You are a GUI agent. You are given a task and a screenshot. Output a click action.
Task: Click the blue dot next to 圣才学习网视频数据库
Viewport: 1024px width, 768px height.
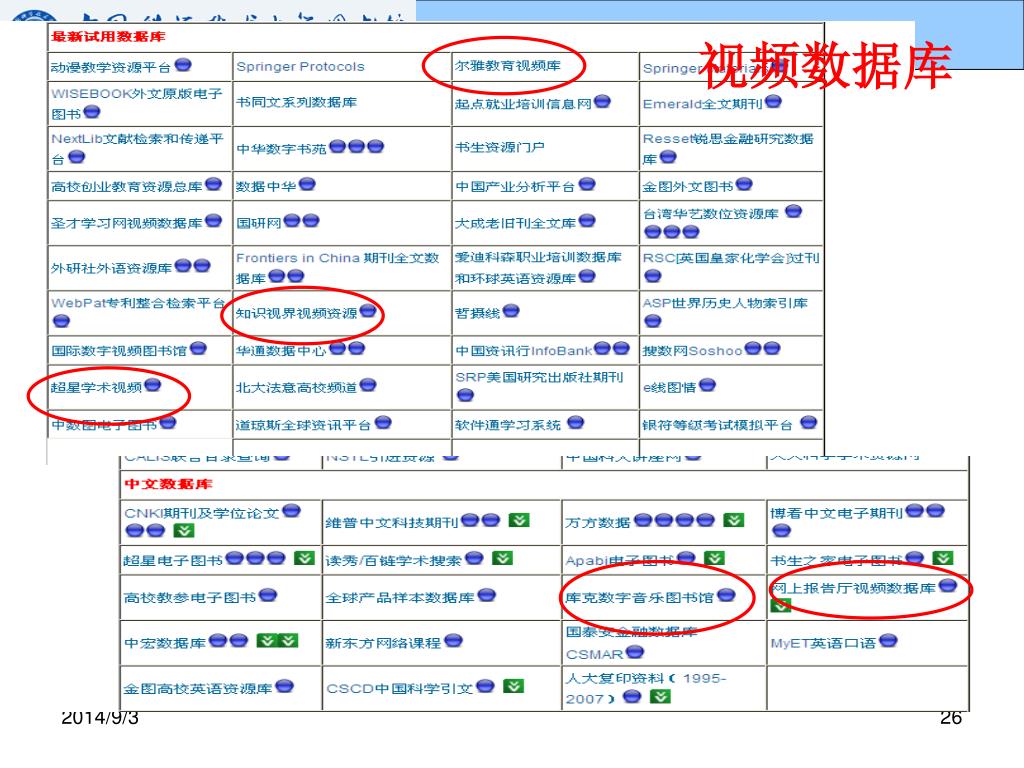(x=214, y=221)
